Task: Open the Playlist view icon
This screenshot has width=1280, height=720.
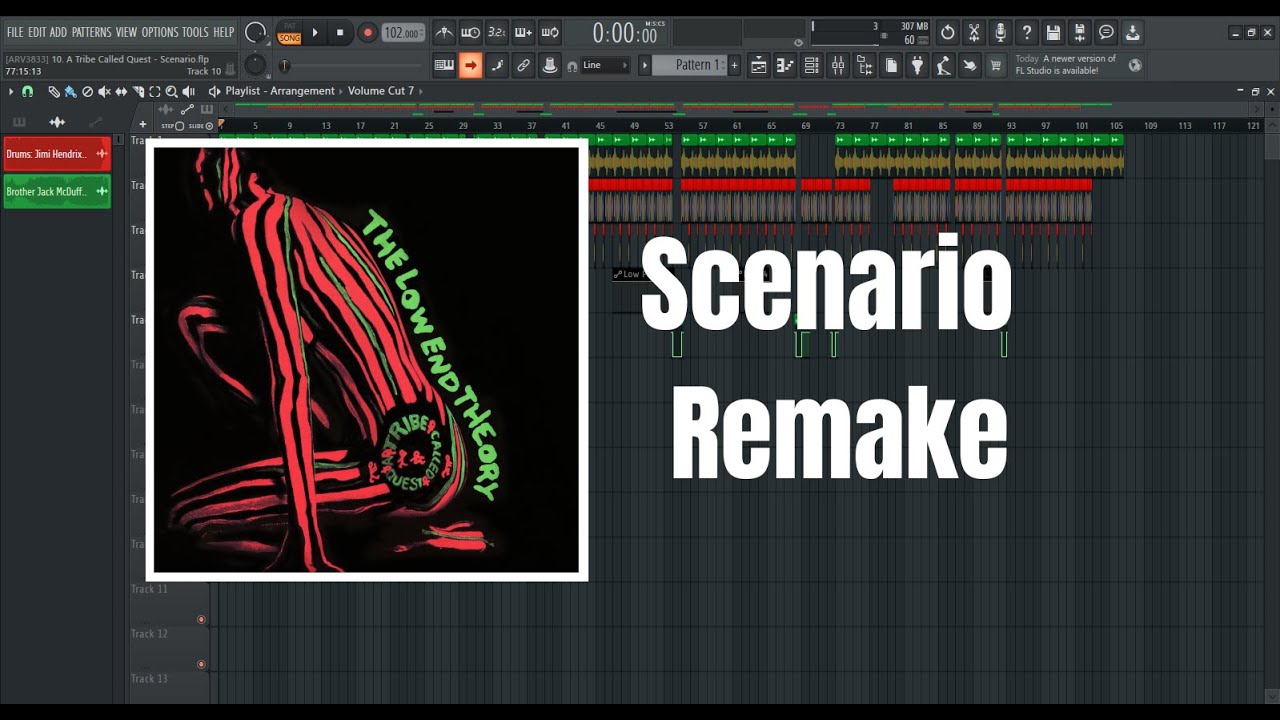Action: (759, 65)
